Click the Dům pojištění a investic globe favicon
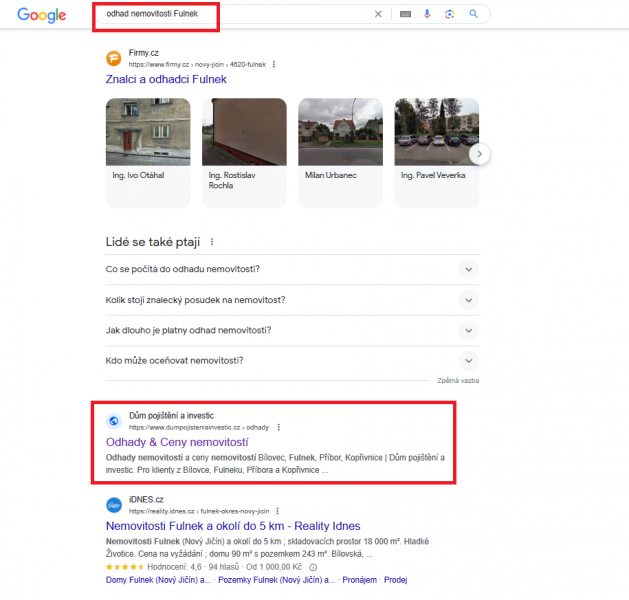Screen dimensions: 629x600 tap(114, 421)
